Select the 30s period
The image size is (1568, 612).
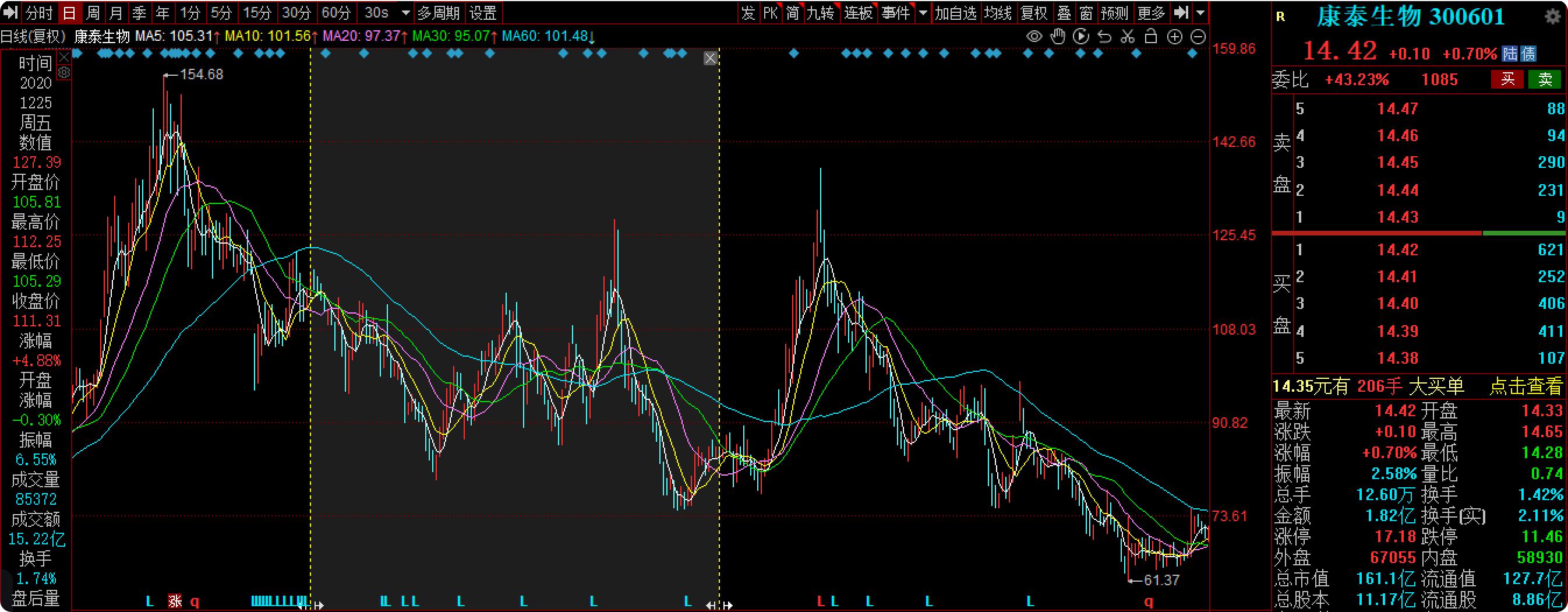tap(376, 12)
